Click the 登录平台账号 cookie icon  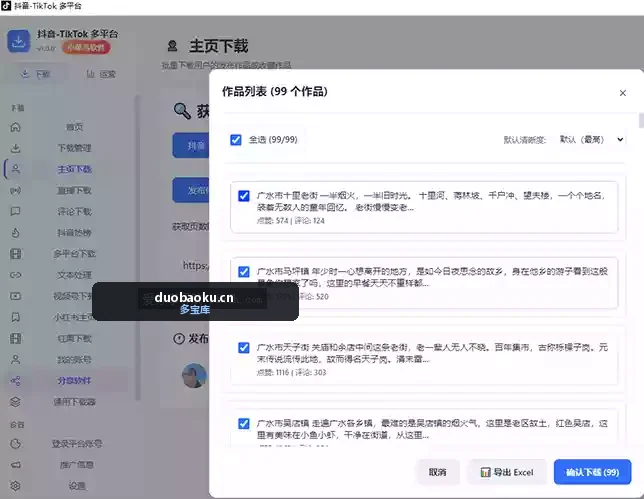[x=16, y=444]
